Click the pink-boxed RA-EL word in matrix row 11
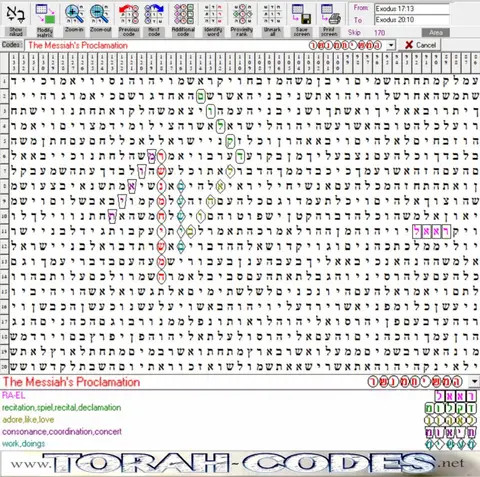The image size is (480, 477). tap(431, 231)
